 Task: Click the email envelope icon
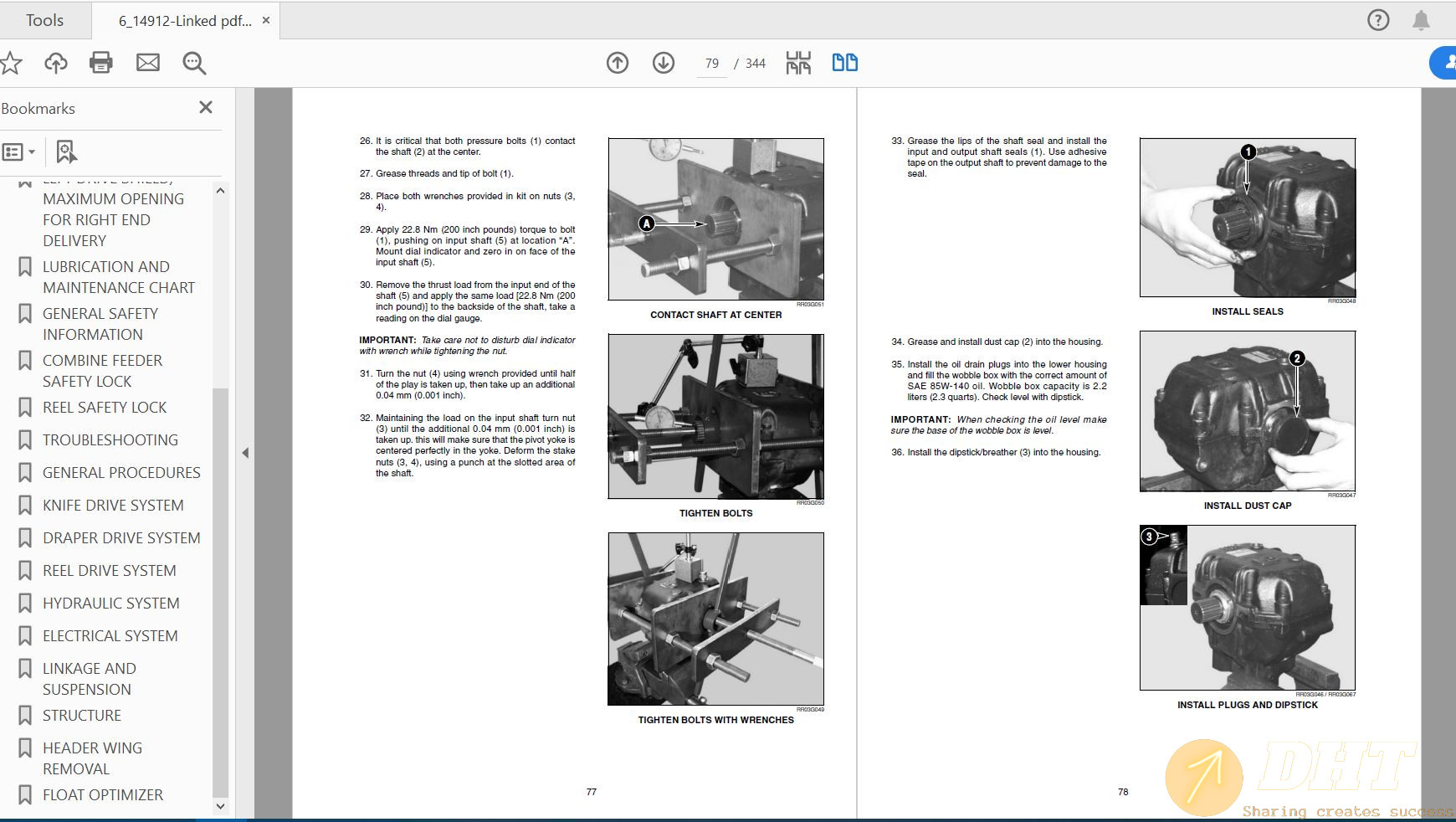pos(148,63)
